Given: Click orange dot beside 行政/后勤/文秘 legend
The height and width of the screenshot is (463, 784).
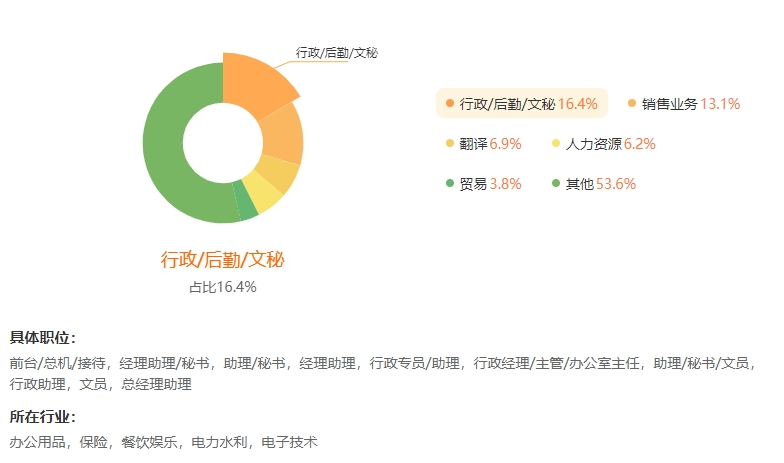Looking at the screenshot, I should [x=450, y=103].
